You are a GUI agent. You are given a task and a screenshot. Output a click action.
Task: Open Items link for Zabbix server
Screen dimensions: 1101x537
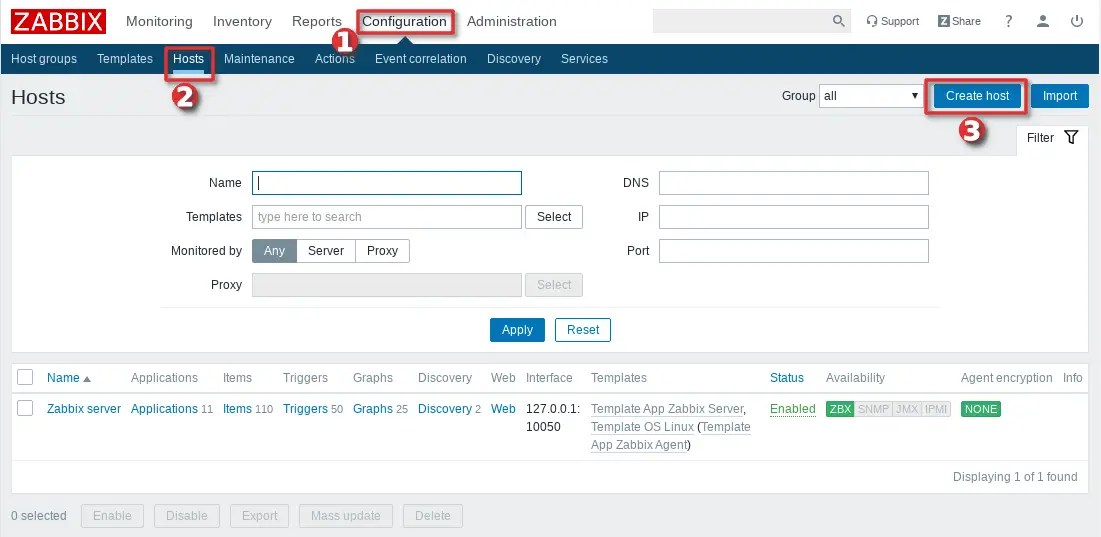pyautogui.click(x=237, y=409)
